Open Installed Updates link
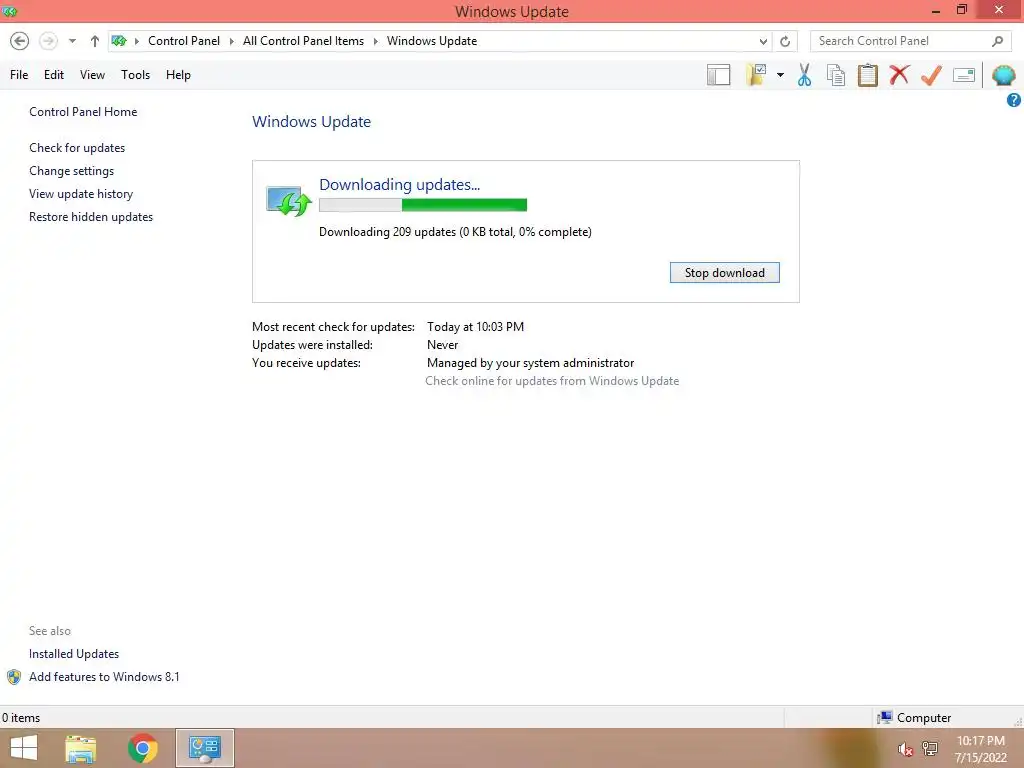 tap(74, 654)
